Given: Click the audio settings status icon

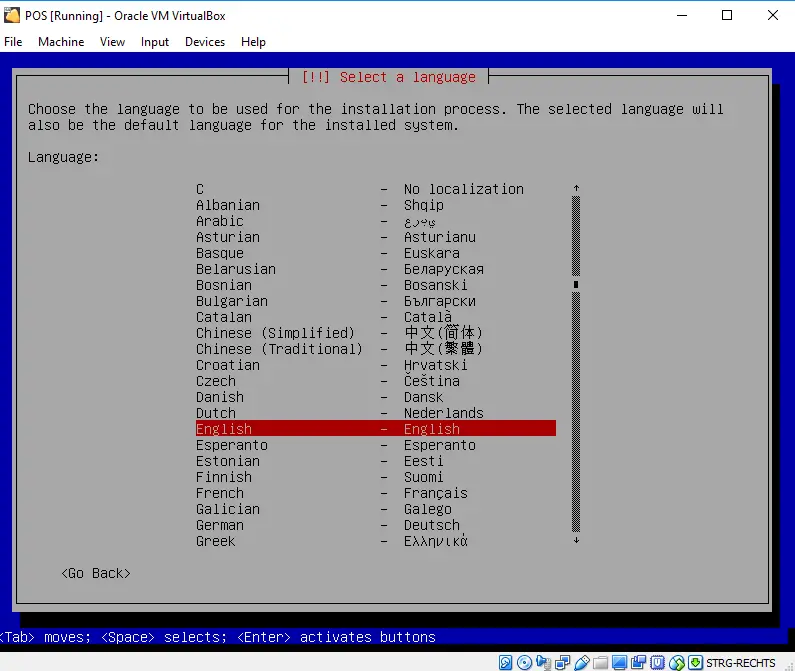Looking at the screenshot, I should coord(543,662).
